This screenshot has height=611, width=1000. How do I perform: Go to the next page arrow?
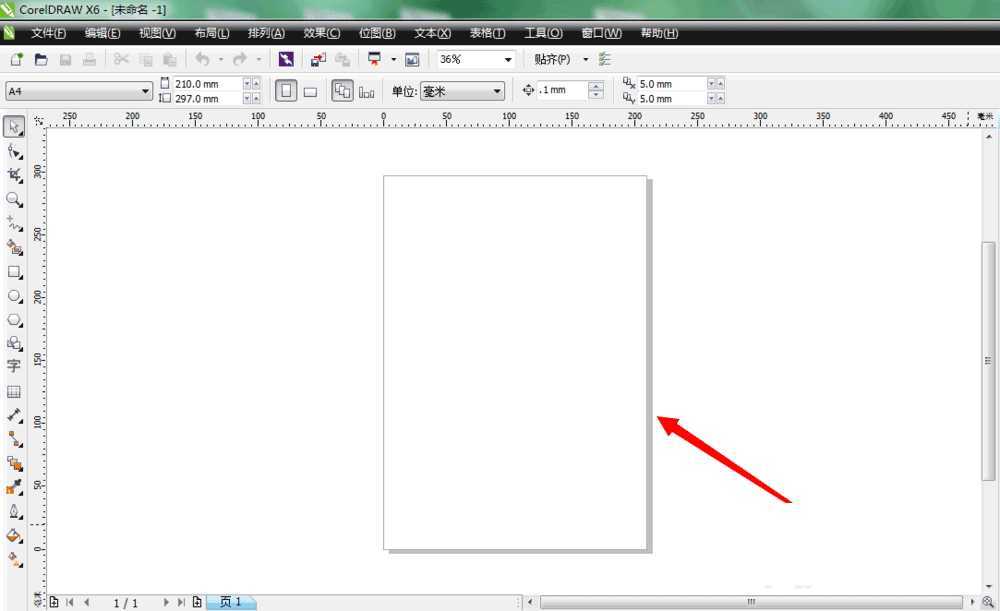tap(166, 602)
